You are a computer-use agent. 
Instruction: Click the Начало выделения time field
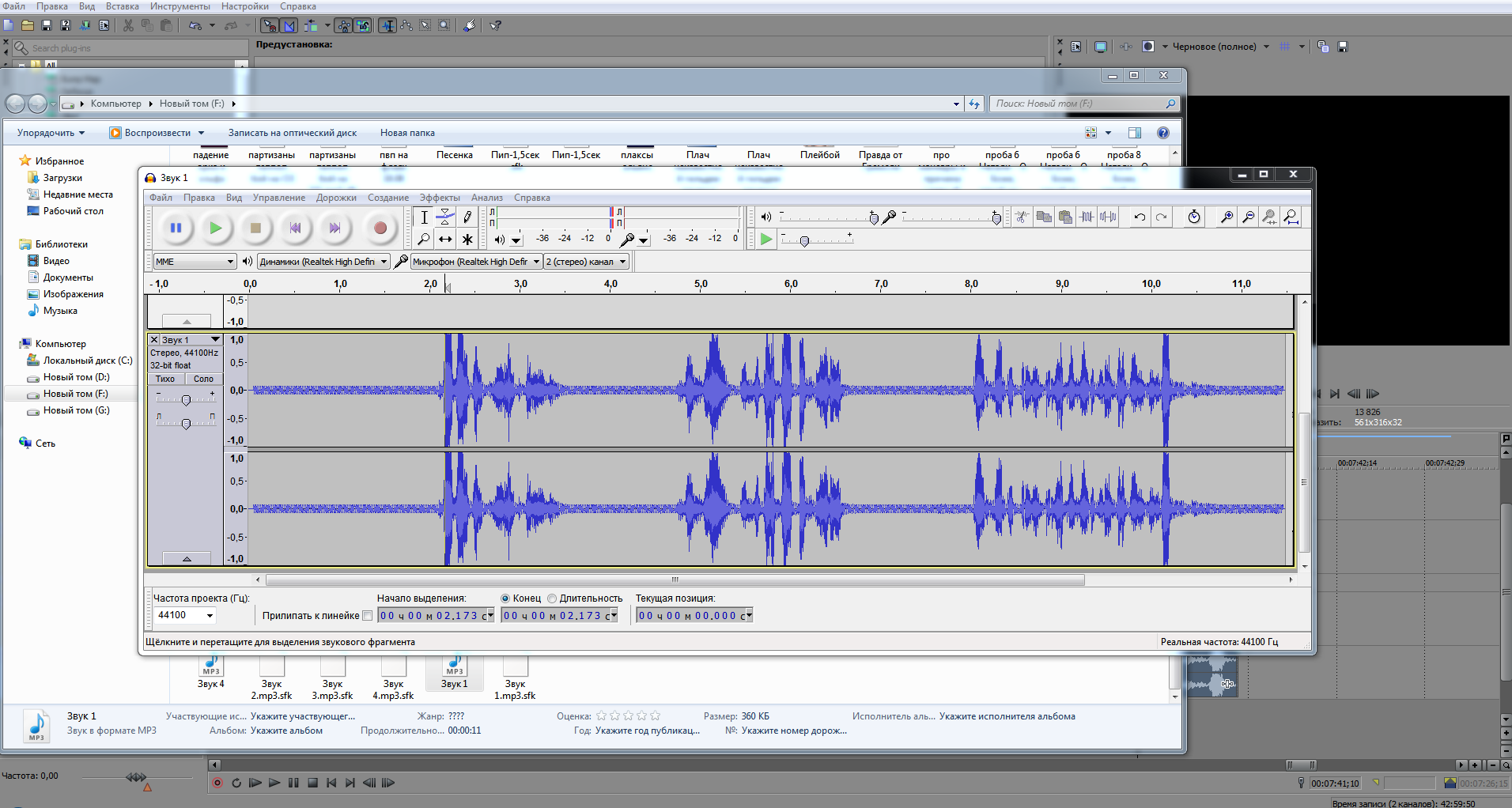436,616
